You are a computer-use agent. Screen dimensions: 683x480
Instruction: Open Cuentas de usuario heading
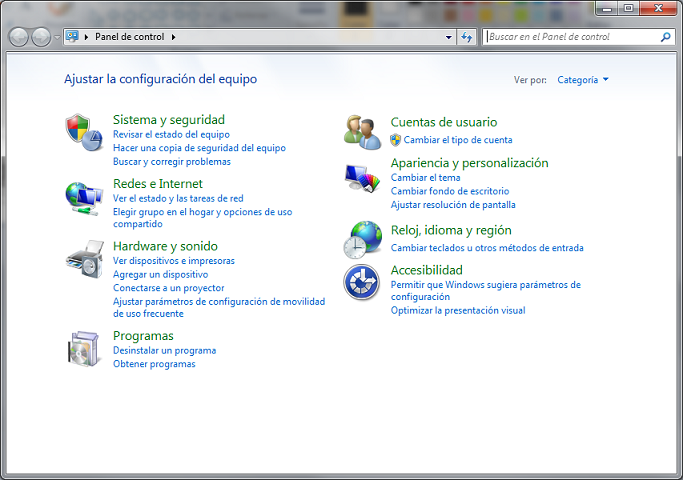pyautogui.click(x=444, y=122)
